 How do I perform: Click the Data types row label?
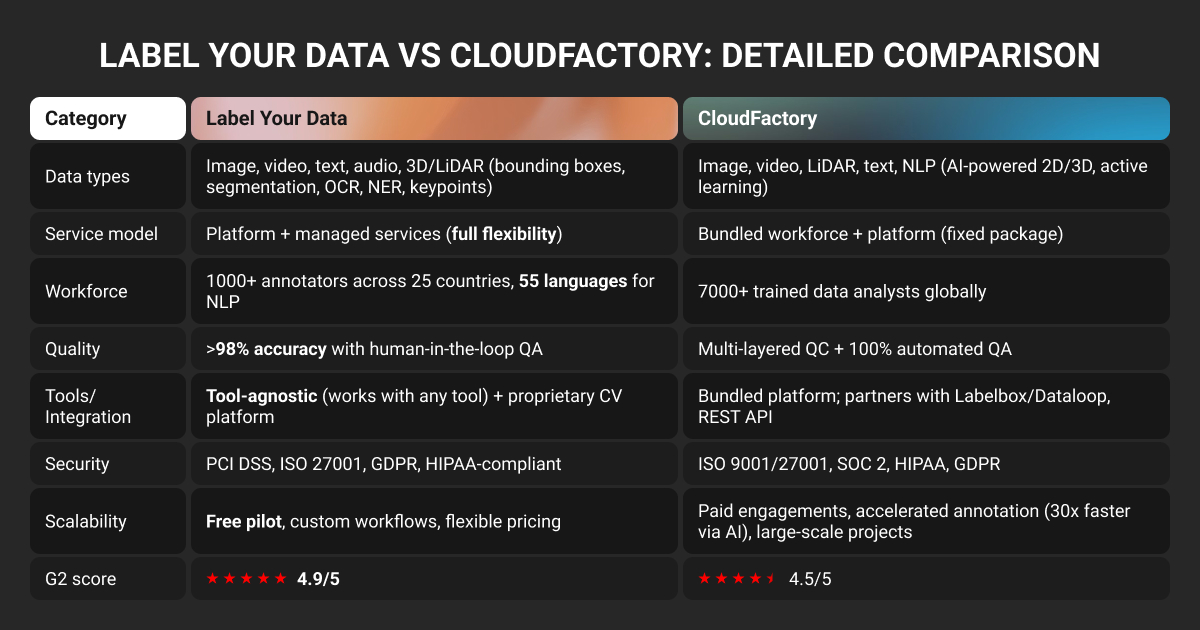(x=87, y=177)
